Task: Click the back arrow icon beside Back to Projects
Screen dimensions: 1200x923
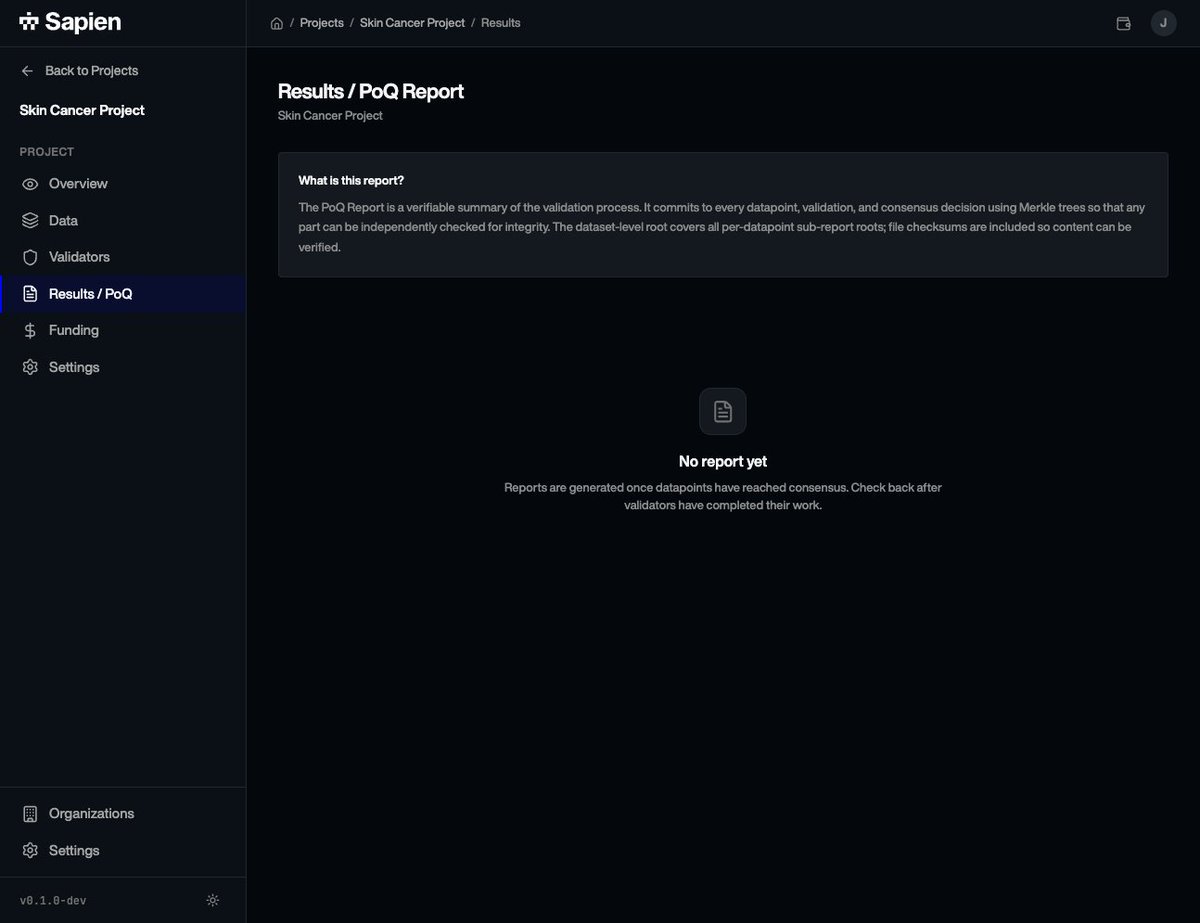Action: pos(28,71)
